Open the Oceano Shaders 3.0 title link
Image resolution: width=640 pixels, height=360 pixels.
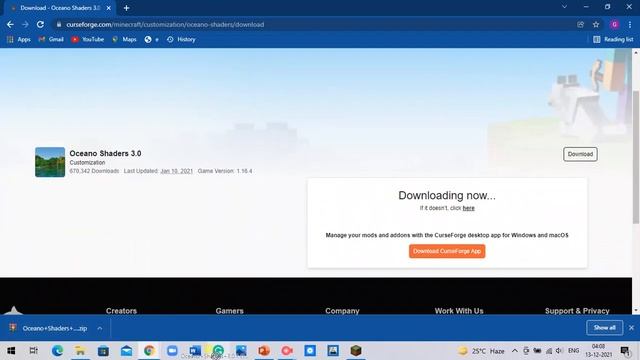pyautogui.click(x=105, y=153)
